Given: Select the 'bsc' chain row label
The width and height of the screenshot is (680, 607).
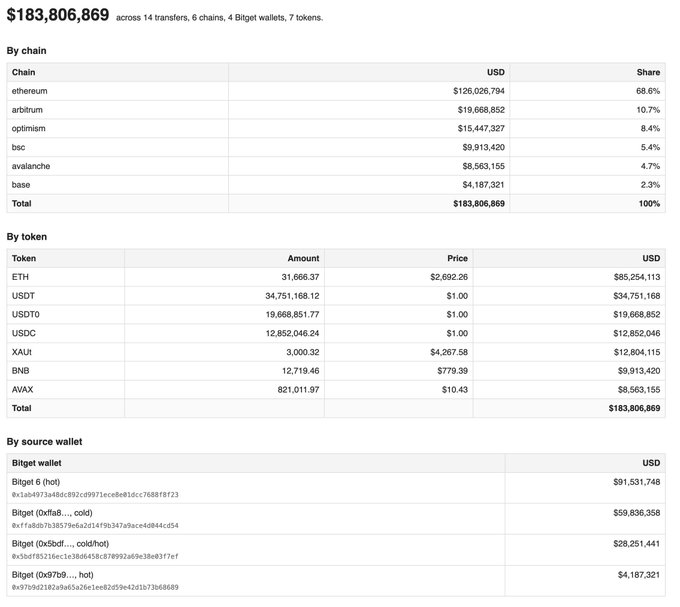Looking at the screenshot, I should (18, 147).
